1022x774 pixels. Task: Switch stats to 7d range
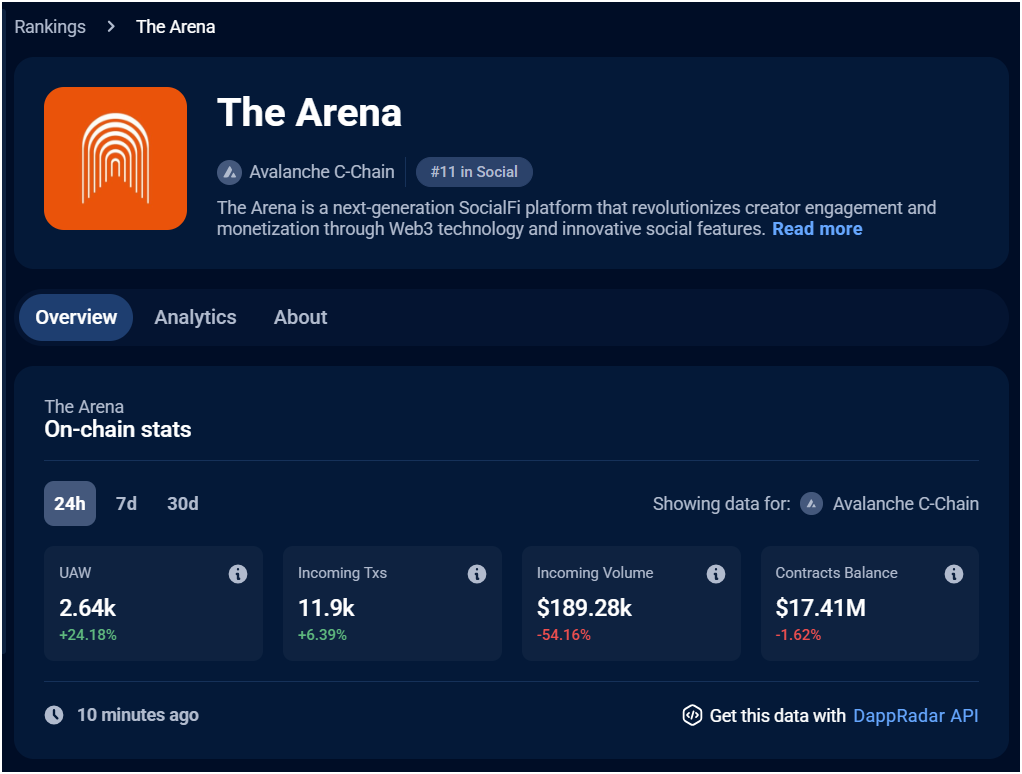(x=126, y=504)
